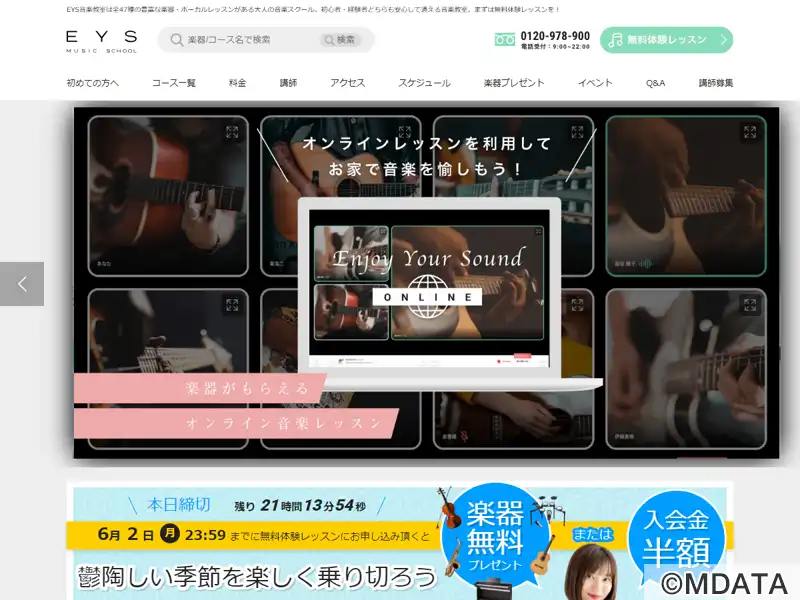The width and height of the screenshot is (800, 600).
Task: Open the コース一覧 menu
Action: 174,83
